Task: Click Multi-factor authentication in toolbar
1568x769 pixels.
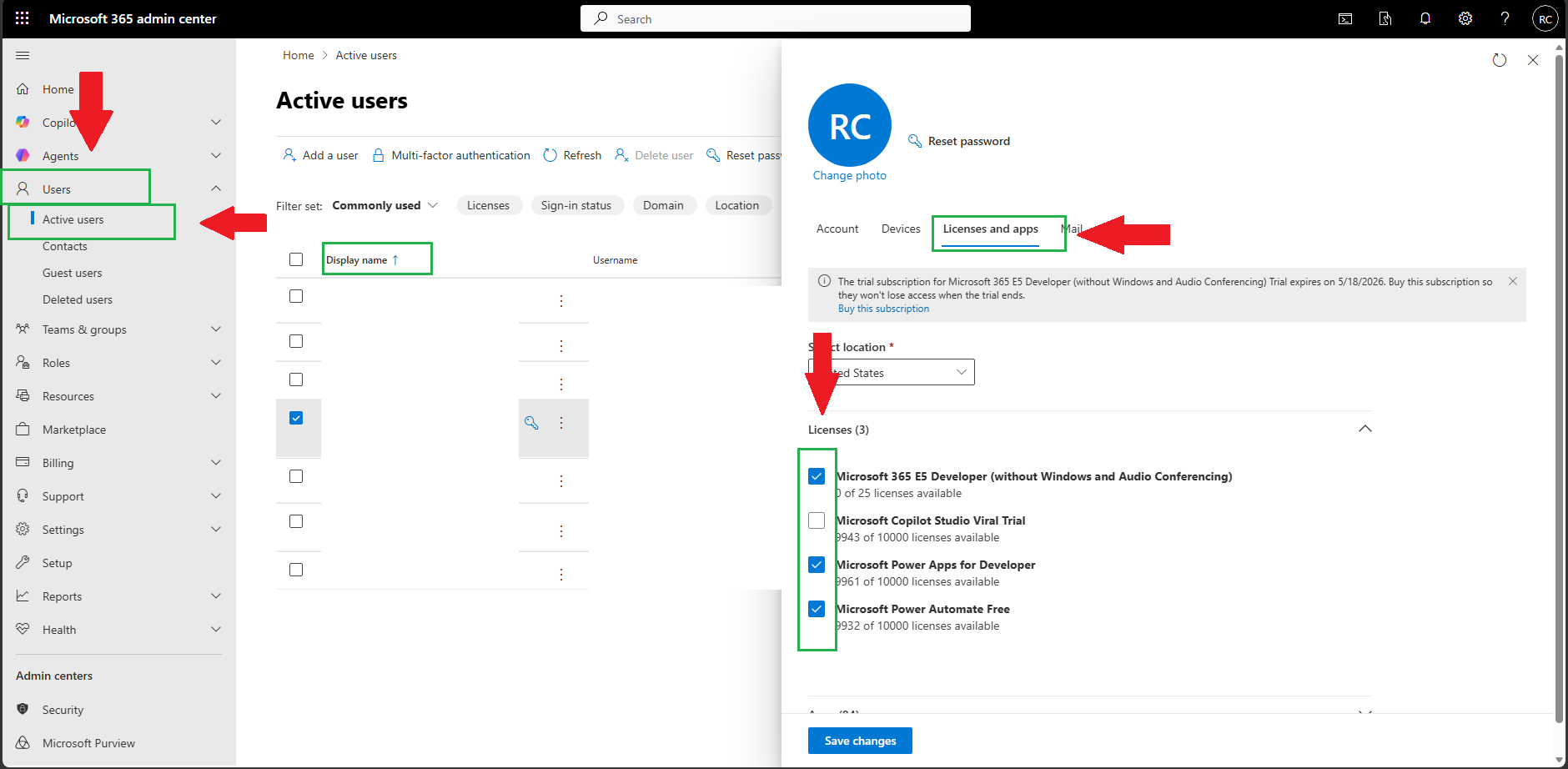Action: click(451, 155)
